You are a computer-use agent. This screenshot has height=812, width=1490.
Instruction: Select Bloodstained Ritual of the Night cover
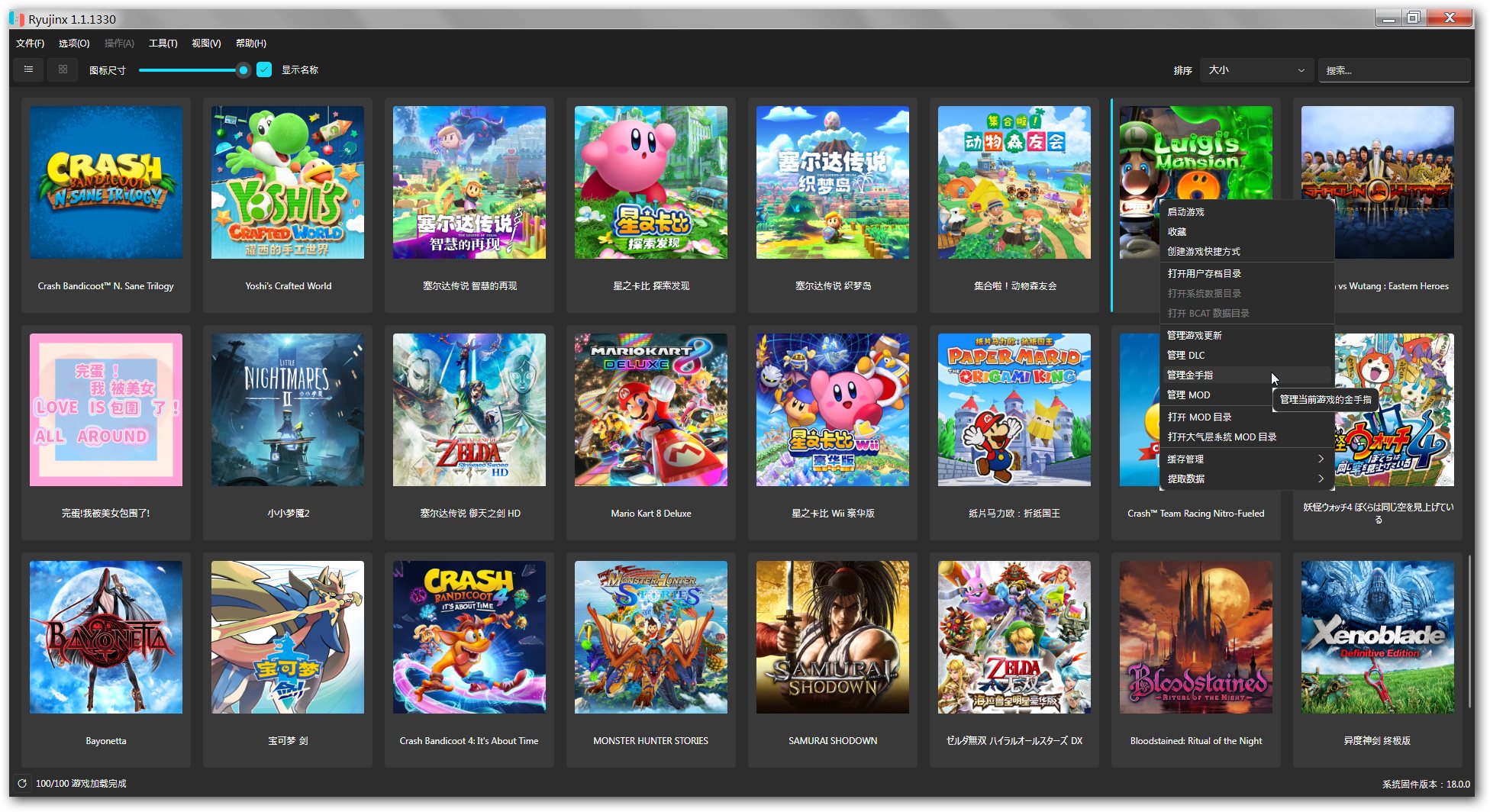[x=1196, y=637]
